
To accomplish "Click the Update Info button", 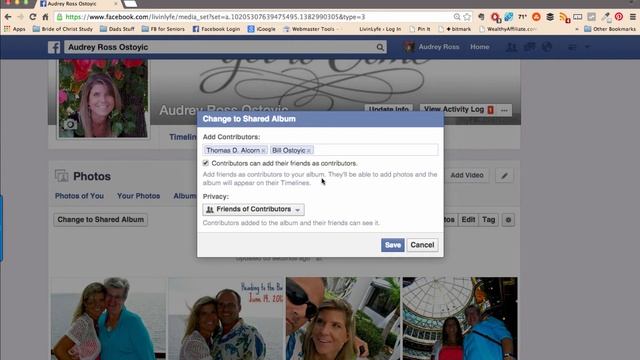I will coord(389,109).
